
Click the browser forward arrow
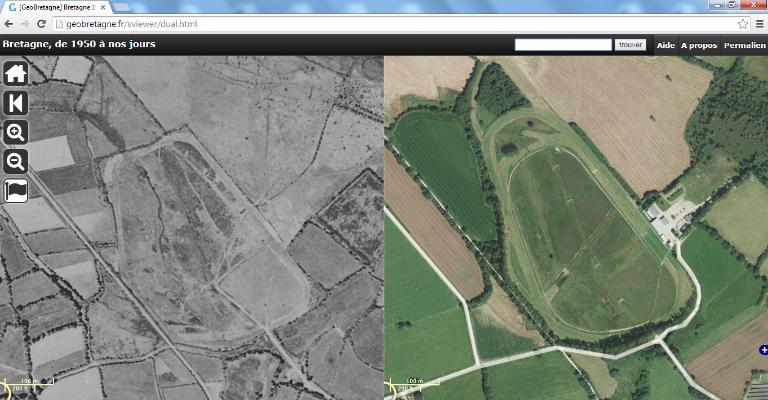coord(26,23)
